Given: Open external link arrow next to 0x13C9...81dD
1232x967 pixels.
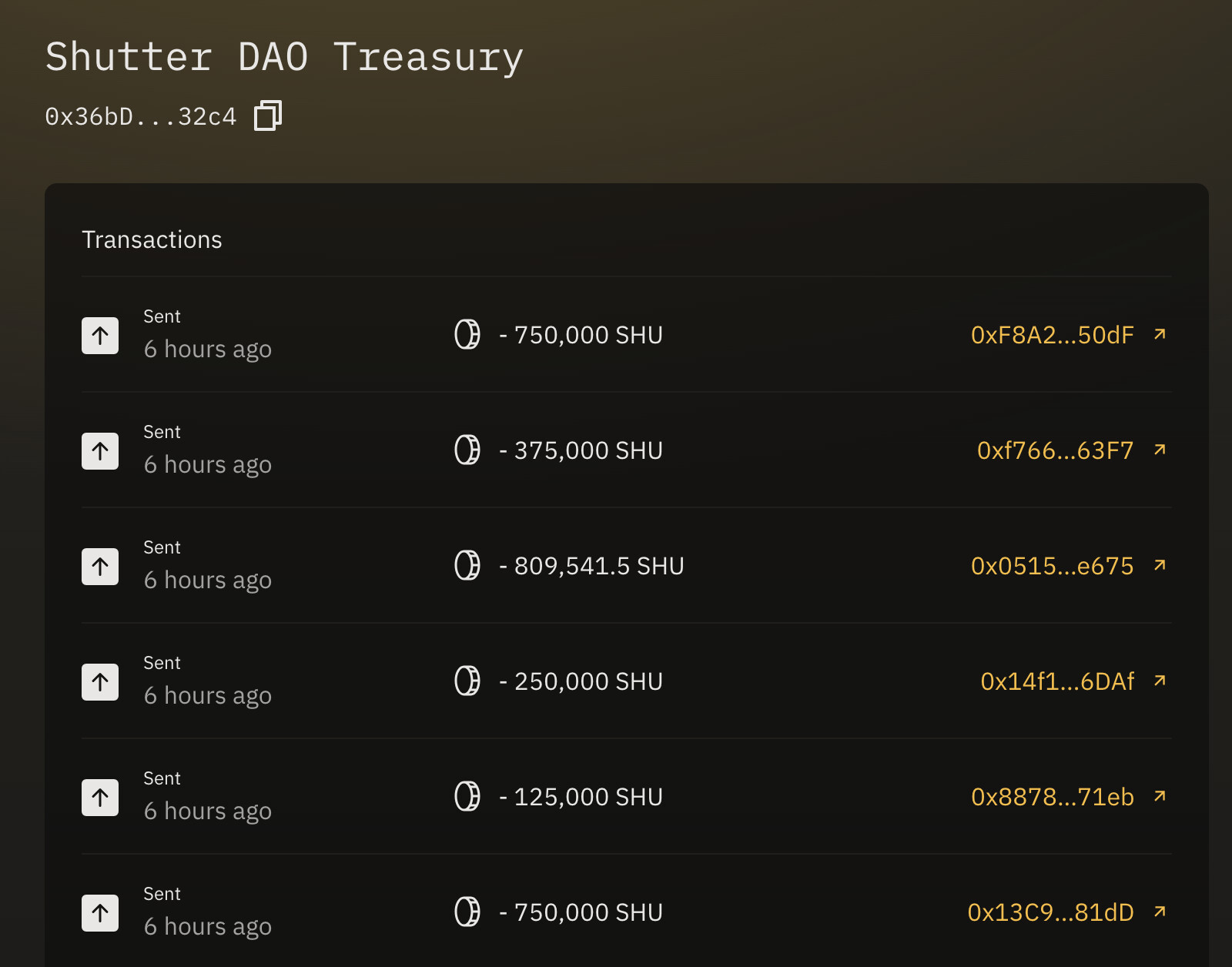Looking at the screenshot, I should tap(1160, 912).
